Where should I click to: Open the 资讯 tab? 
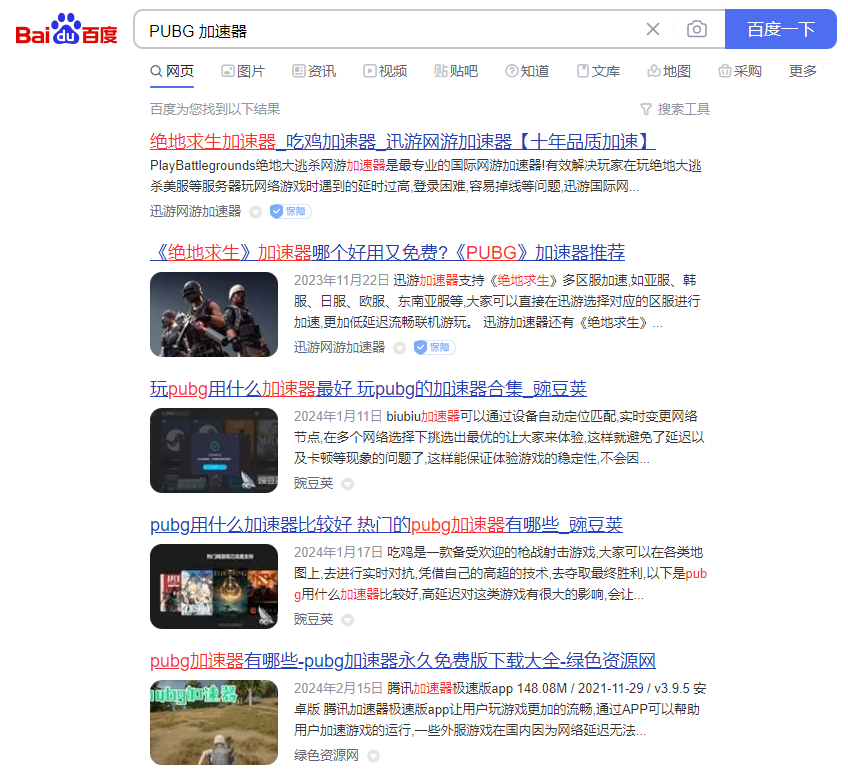pos(314,71)
